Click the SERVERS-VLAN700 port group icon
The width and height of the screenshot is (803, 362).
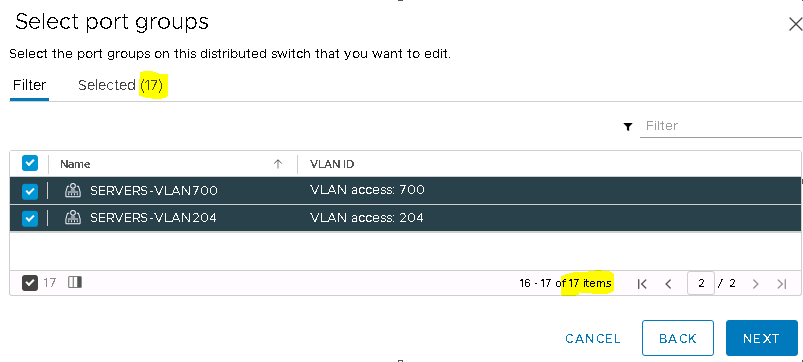coord(73,190)
